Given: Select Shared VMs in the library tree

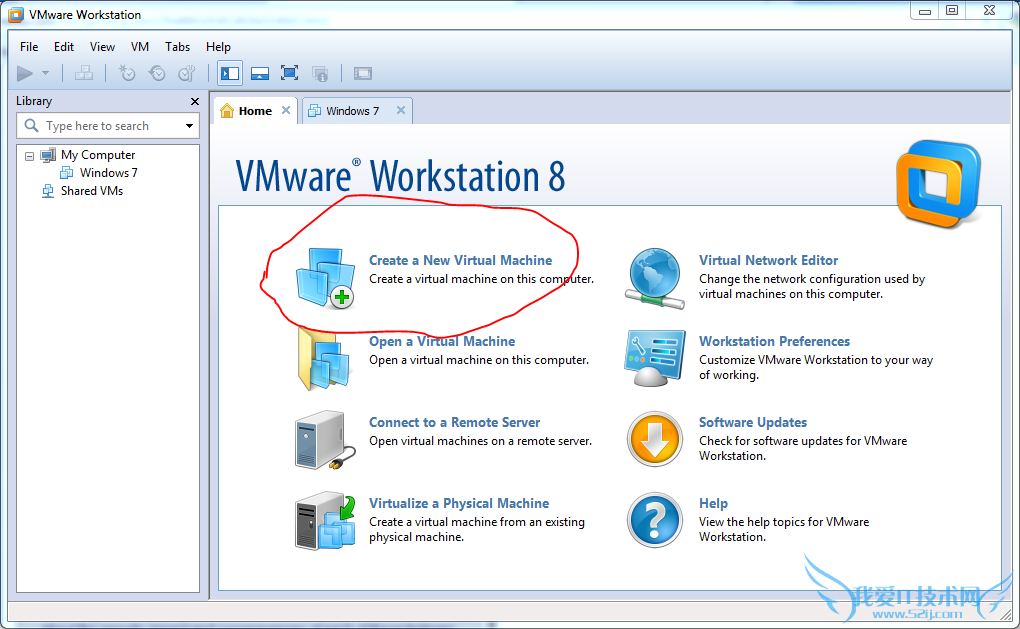Looking at the screenshot, I should point(91,191).
